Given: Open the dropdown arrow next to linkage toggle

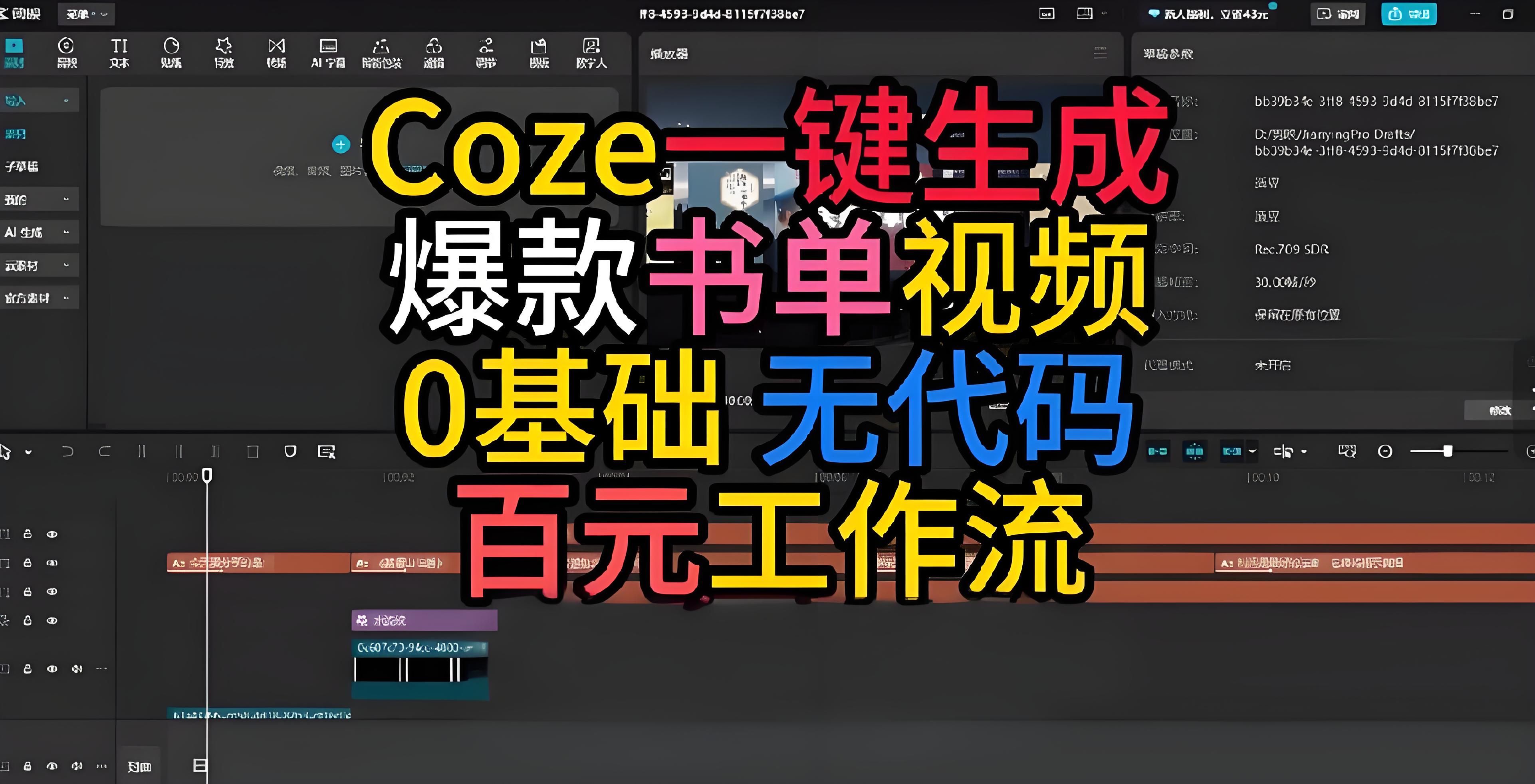Looking at the screenshot, I should [1252, 451].
